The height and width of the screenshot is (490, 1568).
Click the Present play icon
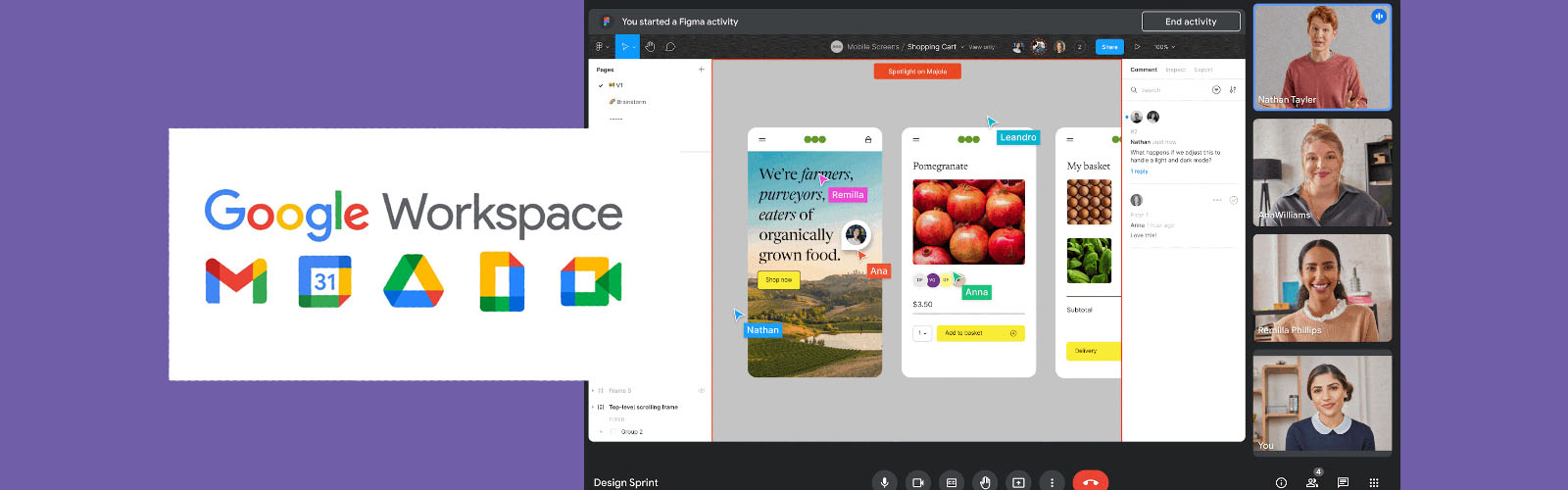click(1138, 47)
